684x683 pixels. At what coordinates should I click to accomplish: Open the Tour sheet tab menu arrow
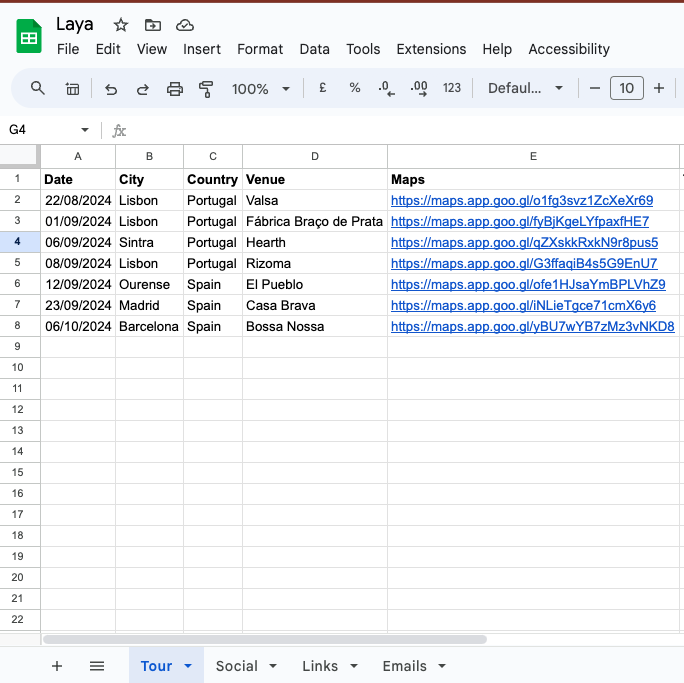click(188, 666)
